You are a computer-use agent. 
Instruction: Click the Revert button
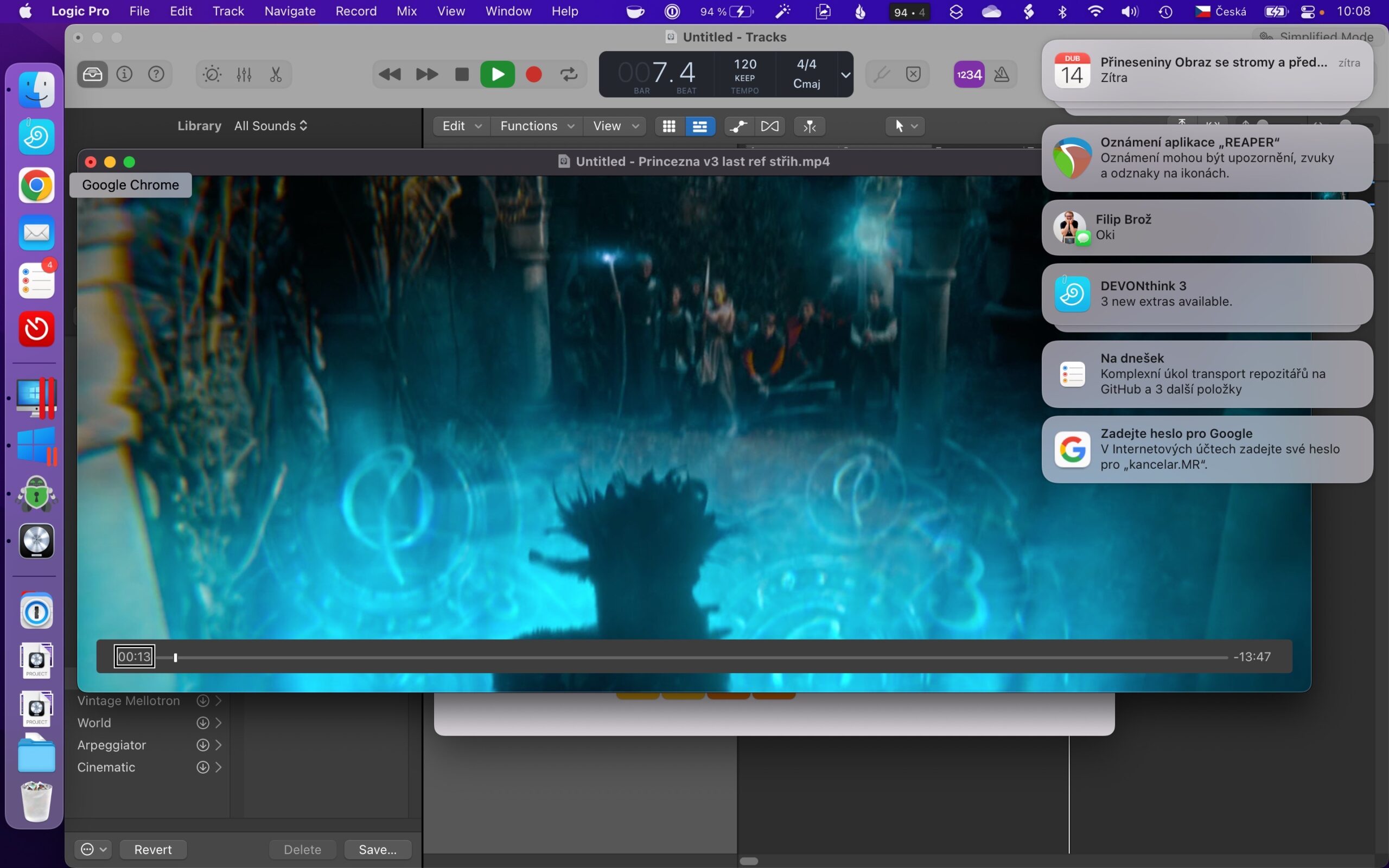tap(152, 849)
